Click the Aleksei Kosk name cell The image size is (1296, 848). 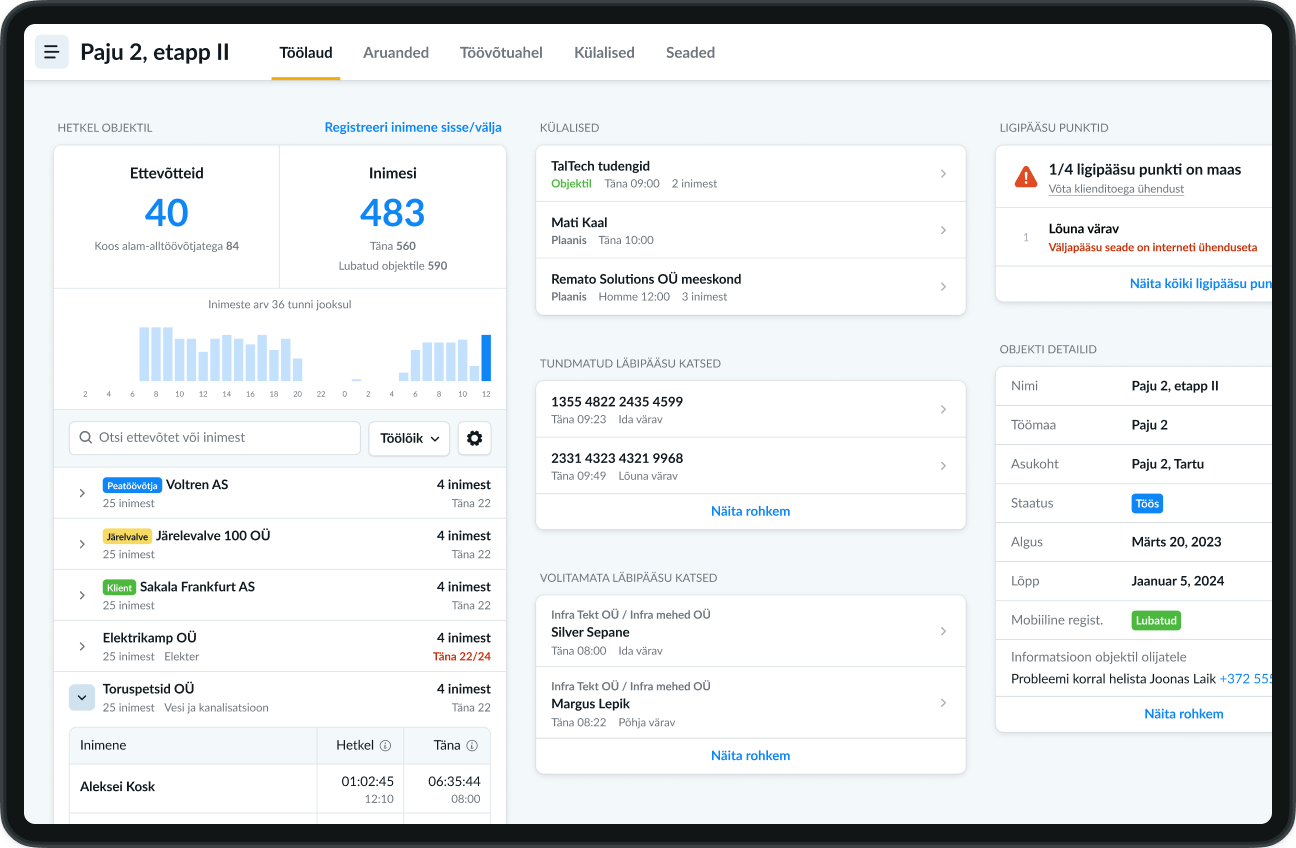click(x=193, y=787)
